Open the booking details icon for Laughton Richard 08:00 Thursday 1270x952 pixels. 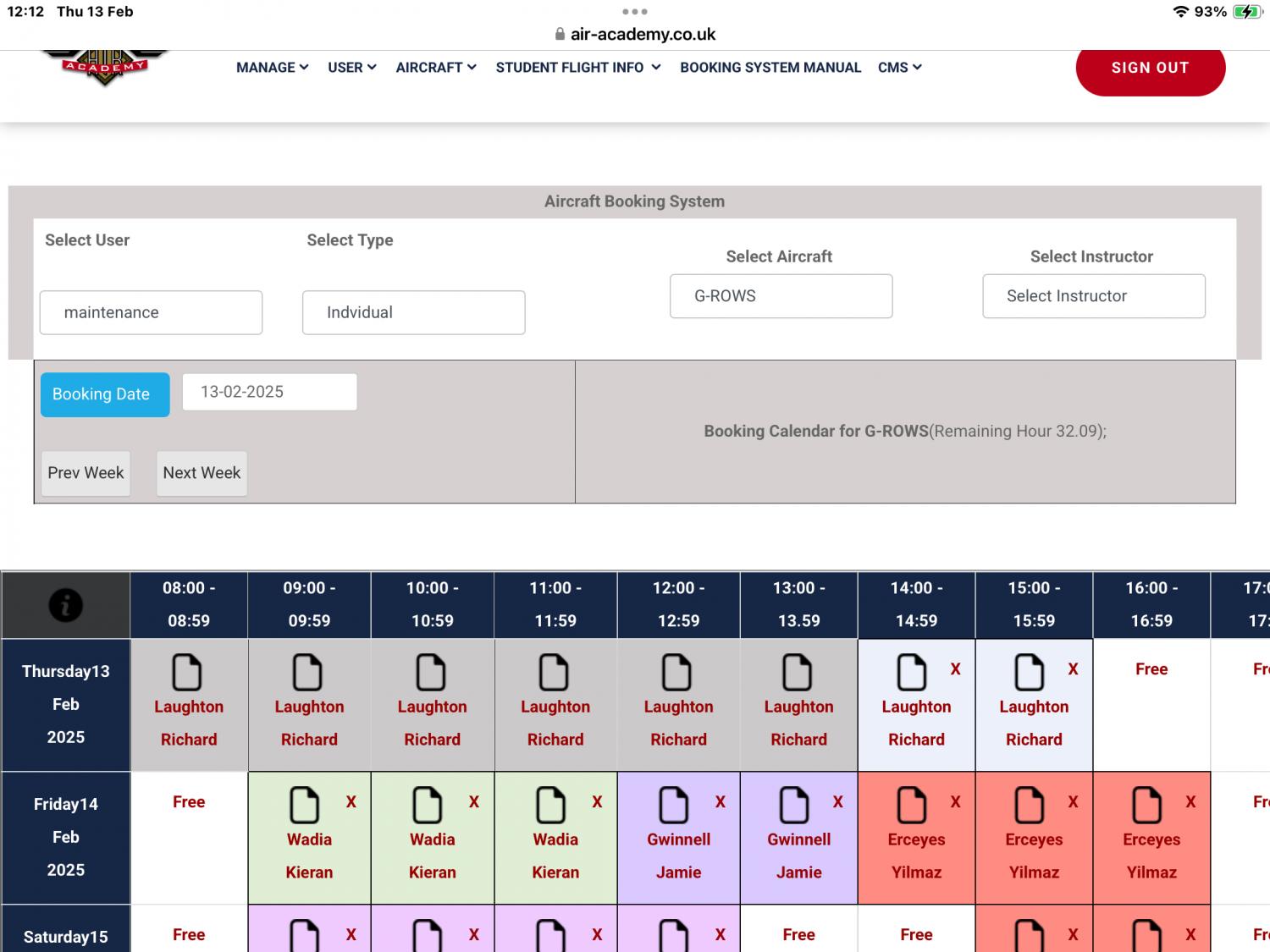[187, 671]
